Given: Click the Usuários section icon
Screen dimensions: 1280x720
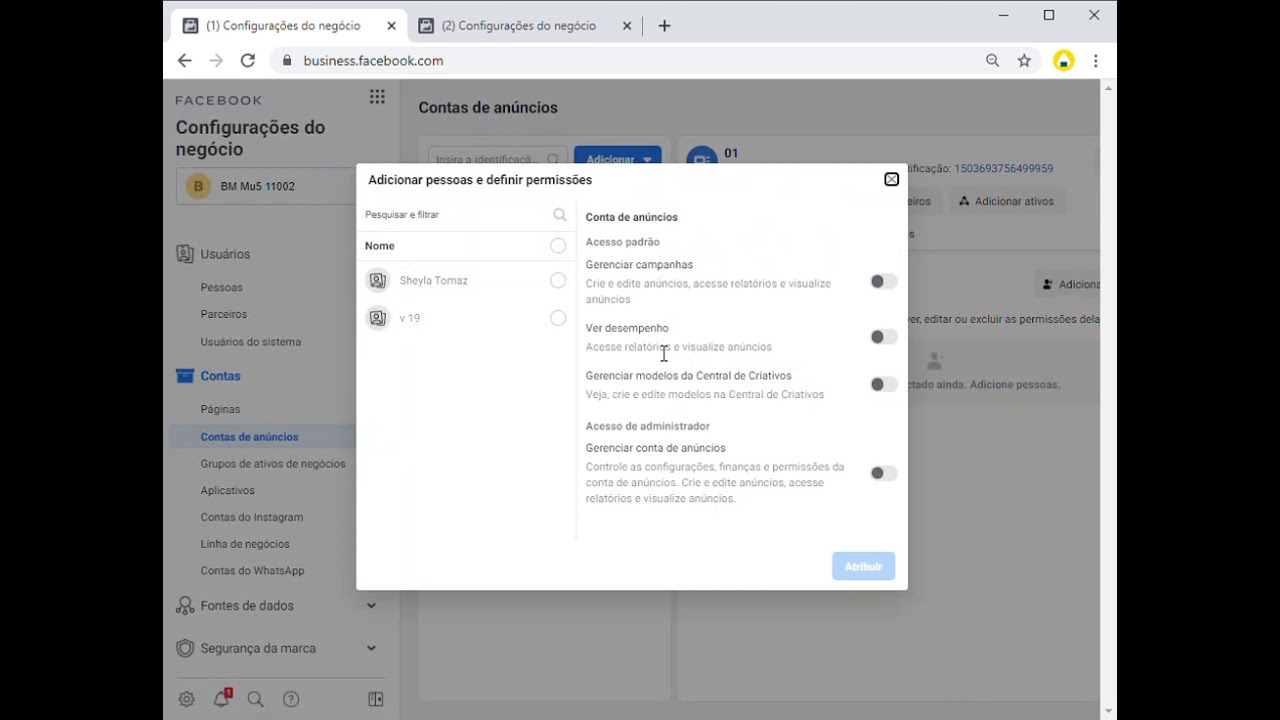Looking at the screenshot, I should (x=185, y=254).
